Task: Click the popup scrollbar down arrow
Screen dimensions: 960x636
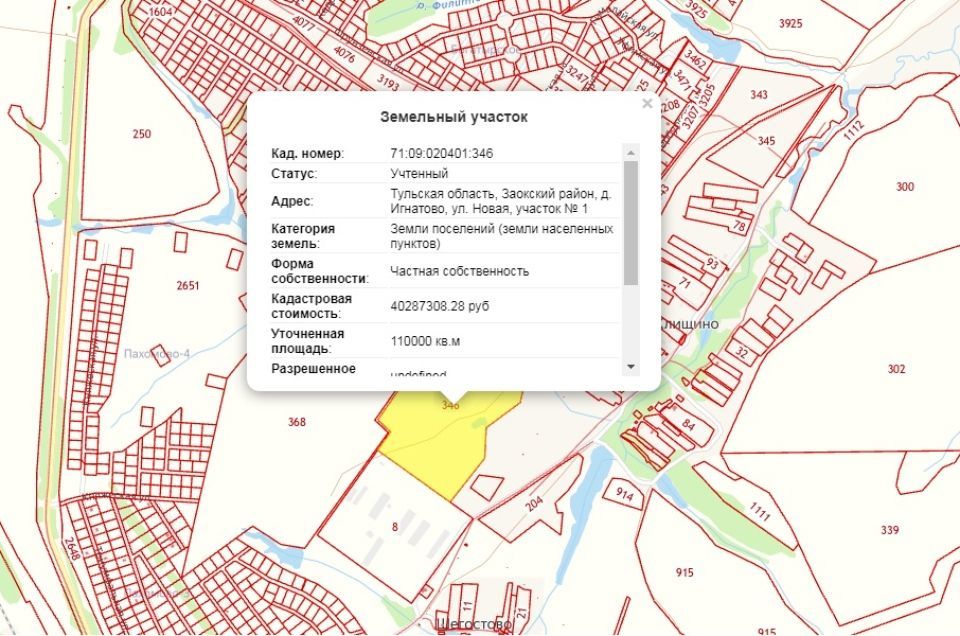Action: click(631, 367)
